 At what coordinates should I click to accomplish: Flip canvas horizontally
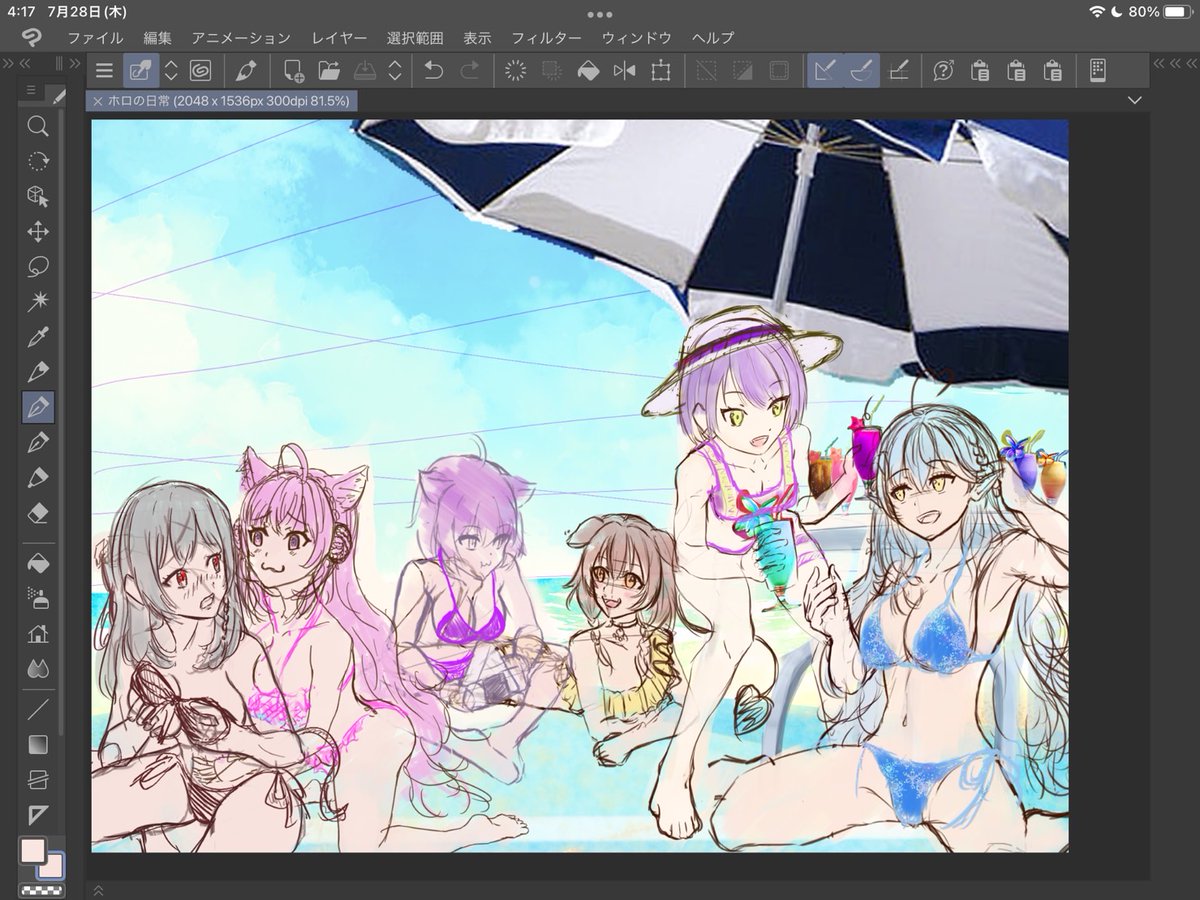pos(624,70)
